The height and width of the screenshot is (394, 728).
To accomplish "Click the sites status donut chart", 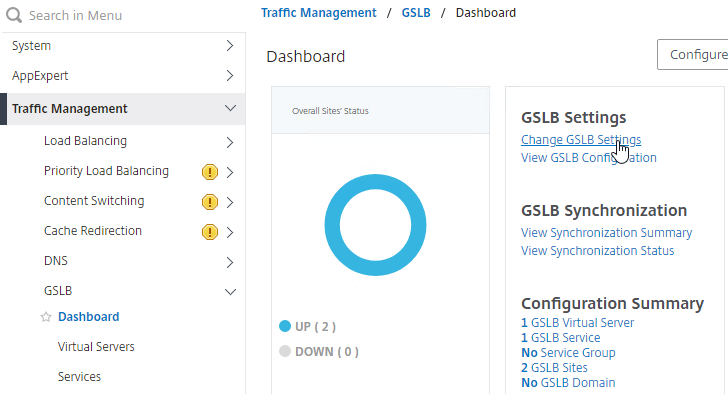I will coord(375,225).
